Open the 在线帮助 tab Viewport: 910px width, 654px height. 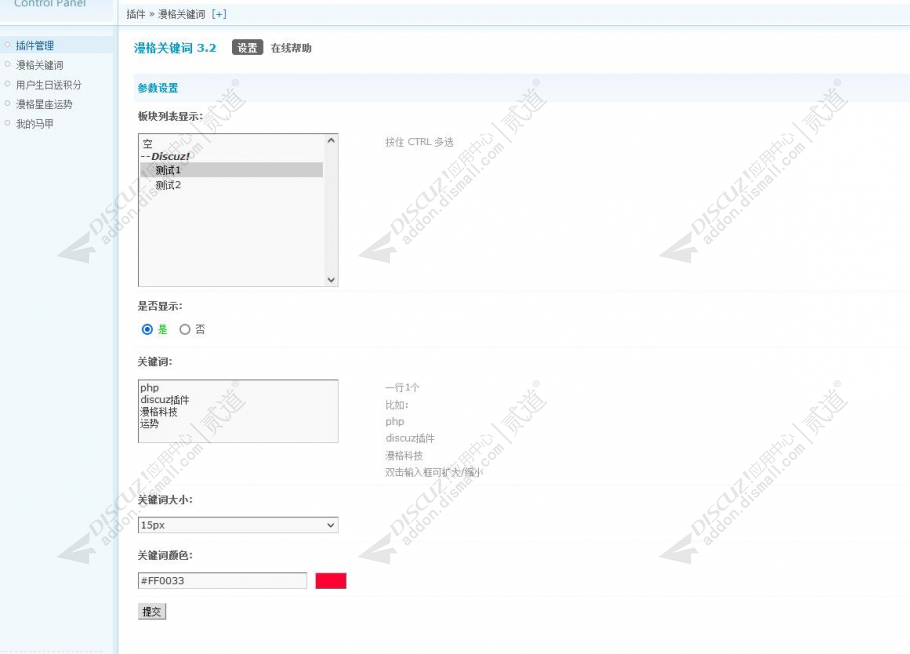click(291, 48)
